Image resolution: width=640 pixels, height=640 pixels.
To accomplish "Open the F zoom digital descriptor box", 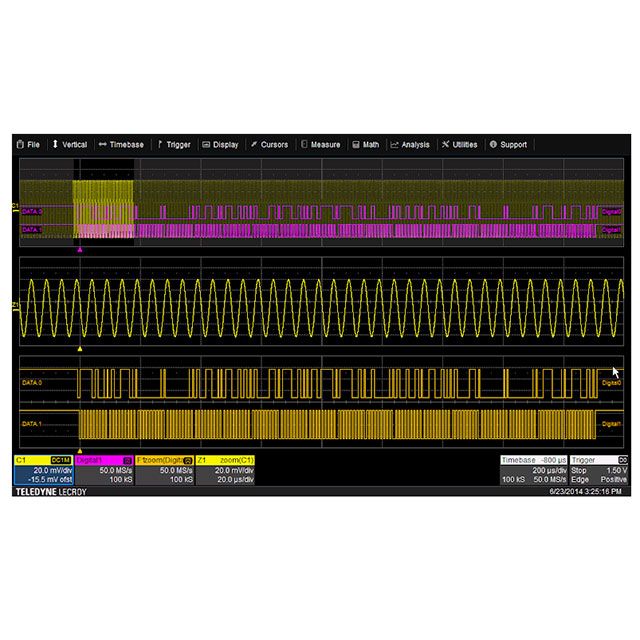I will 164,470.
